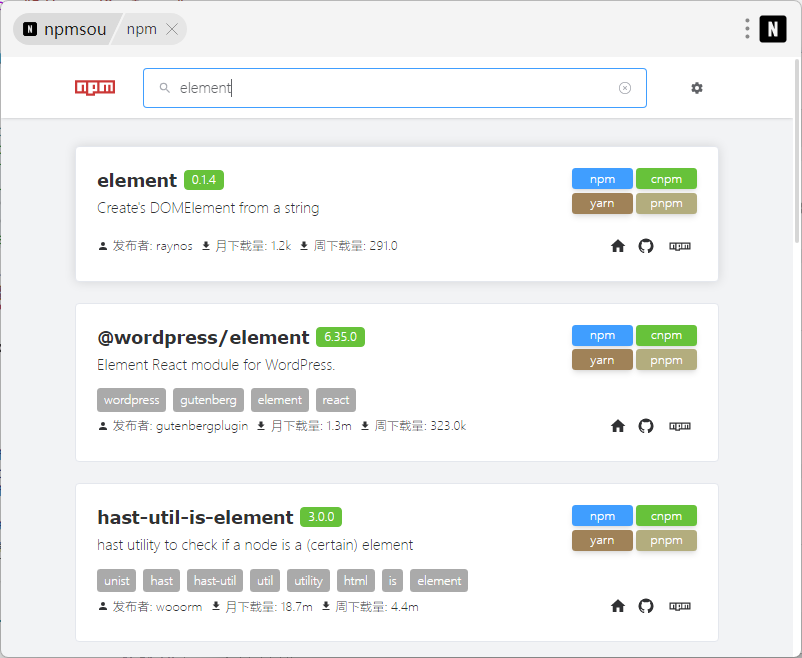Clear the search field with the X icon
Screen dimensions: 802x658
pos(625,88)
